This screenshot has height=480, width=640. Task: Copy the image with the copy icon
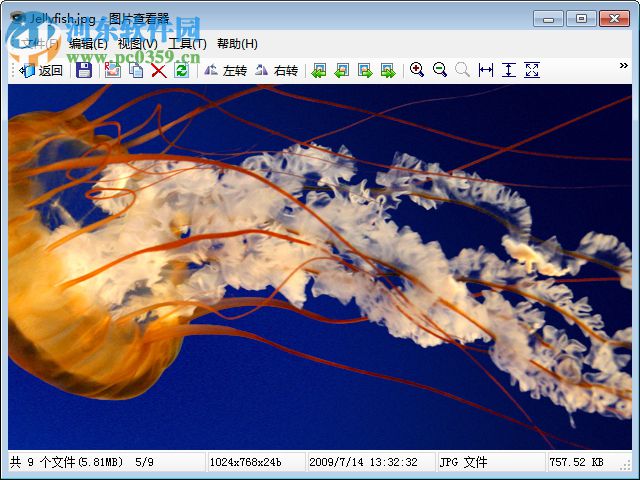click(x=136, y=70)
